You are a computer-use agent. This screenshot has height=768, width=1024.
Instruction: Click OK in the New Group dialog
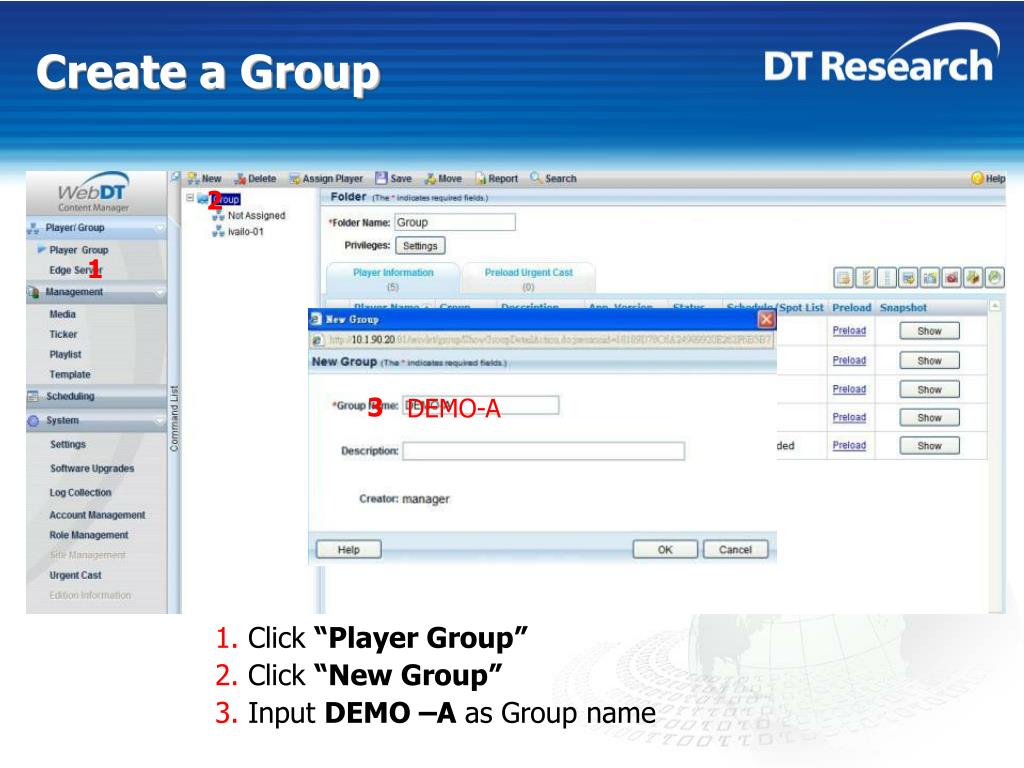coord(665,550)
